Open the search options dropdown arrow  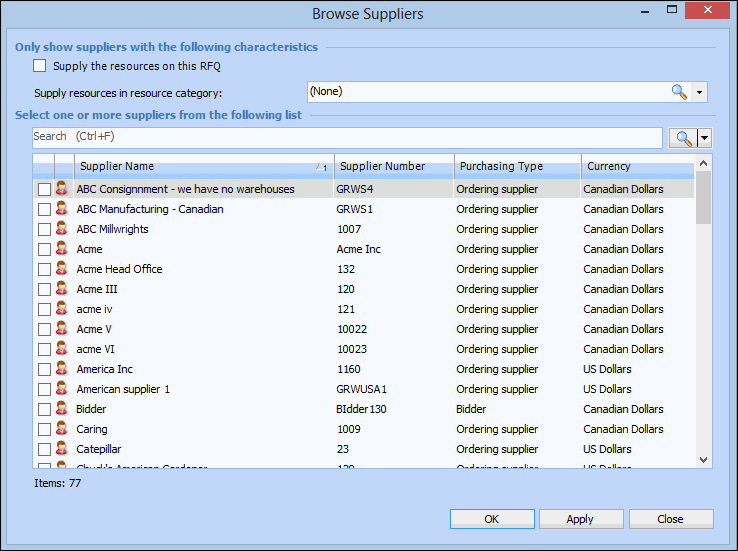pos(705,138)
